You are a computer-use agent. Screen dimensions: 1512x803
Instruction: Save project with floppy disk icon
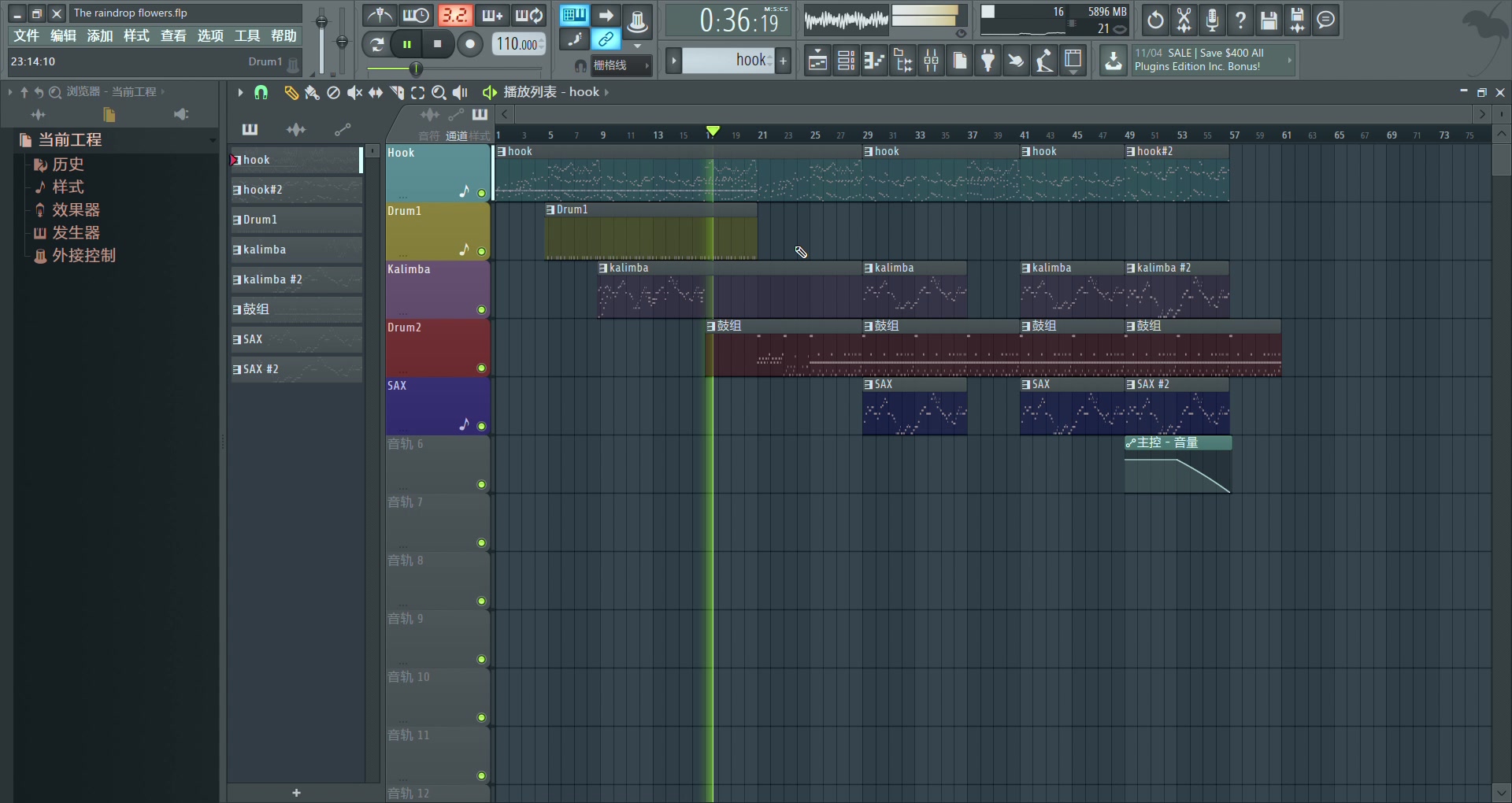[x=1269, y=20]
